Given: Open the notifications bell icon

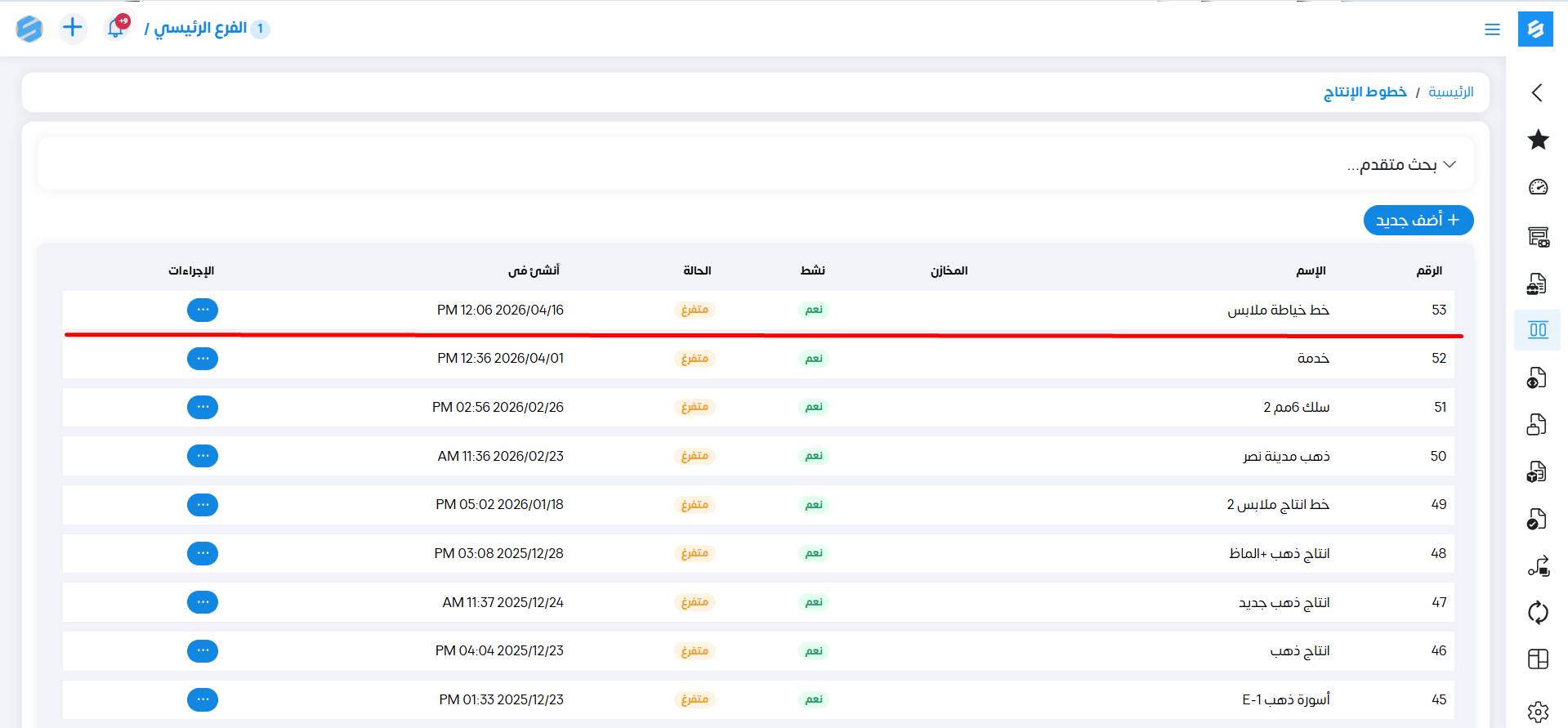Looking at the screenshot, I should (116, 28).
